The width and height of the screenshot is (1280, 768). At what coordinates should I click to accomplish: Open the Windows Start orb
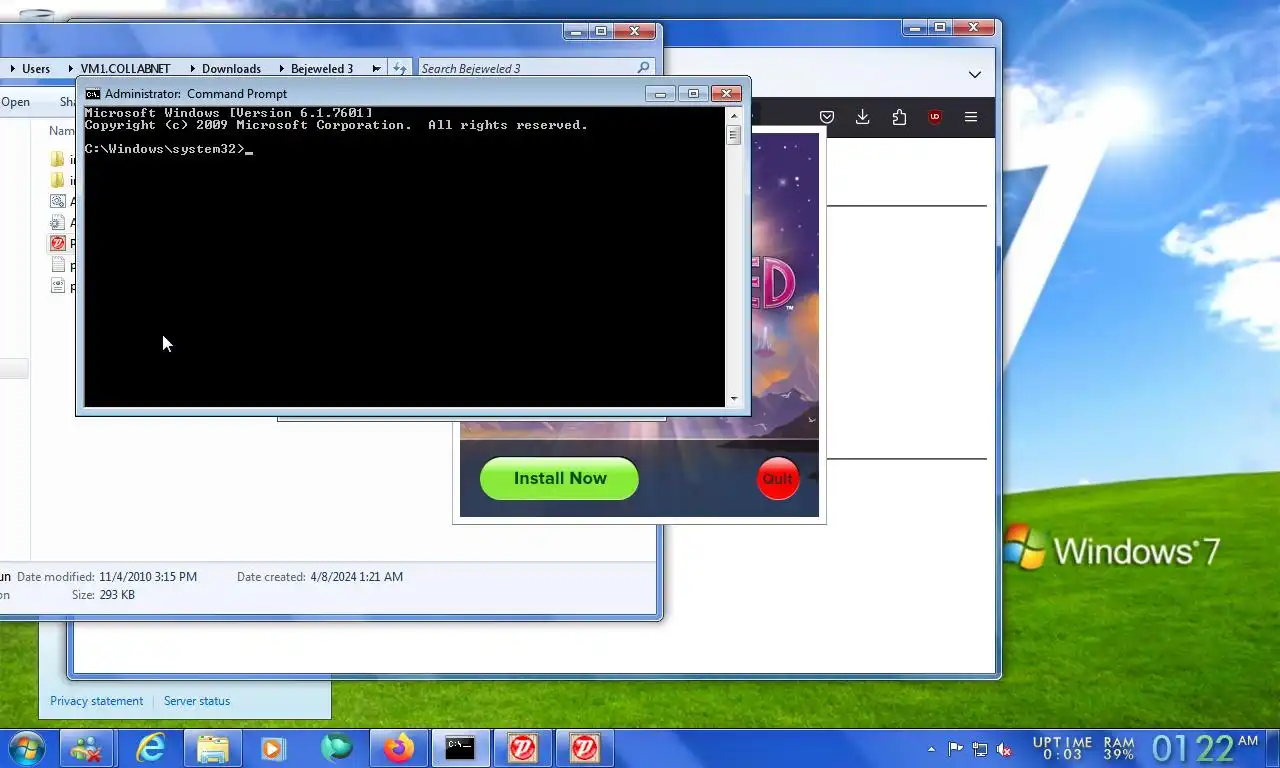[26, 748]
